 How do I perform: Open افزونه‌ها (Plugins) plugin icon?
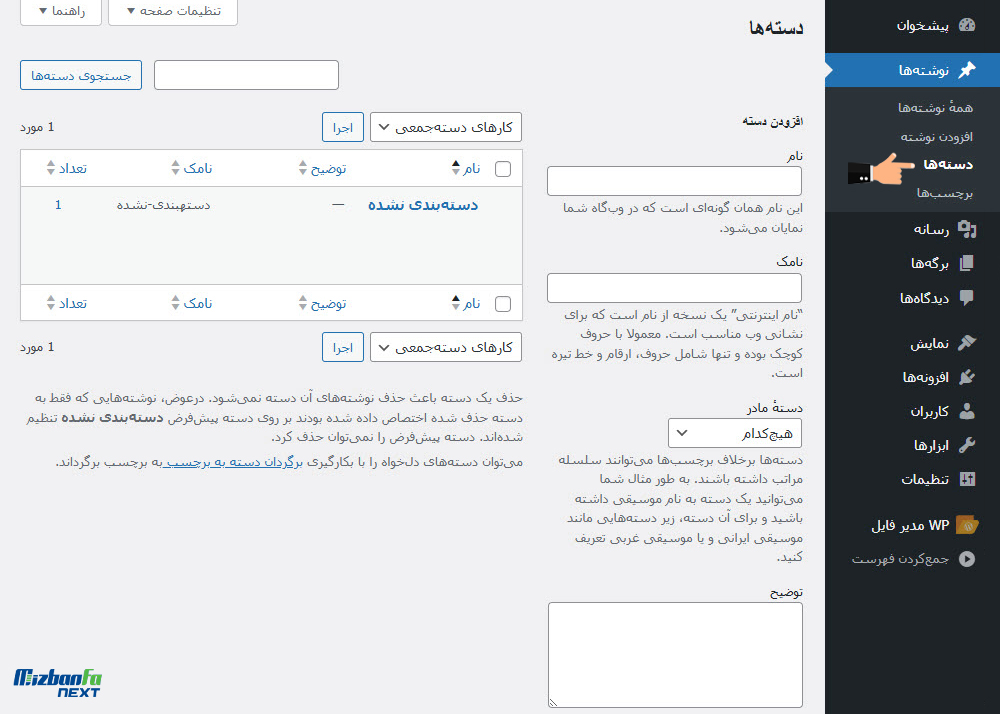(966, 377)
